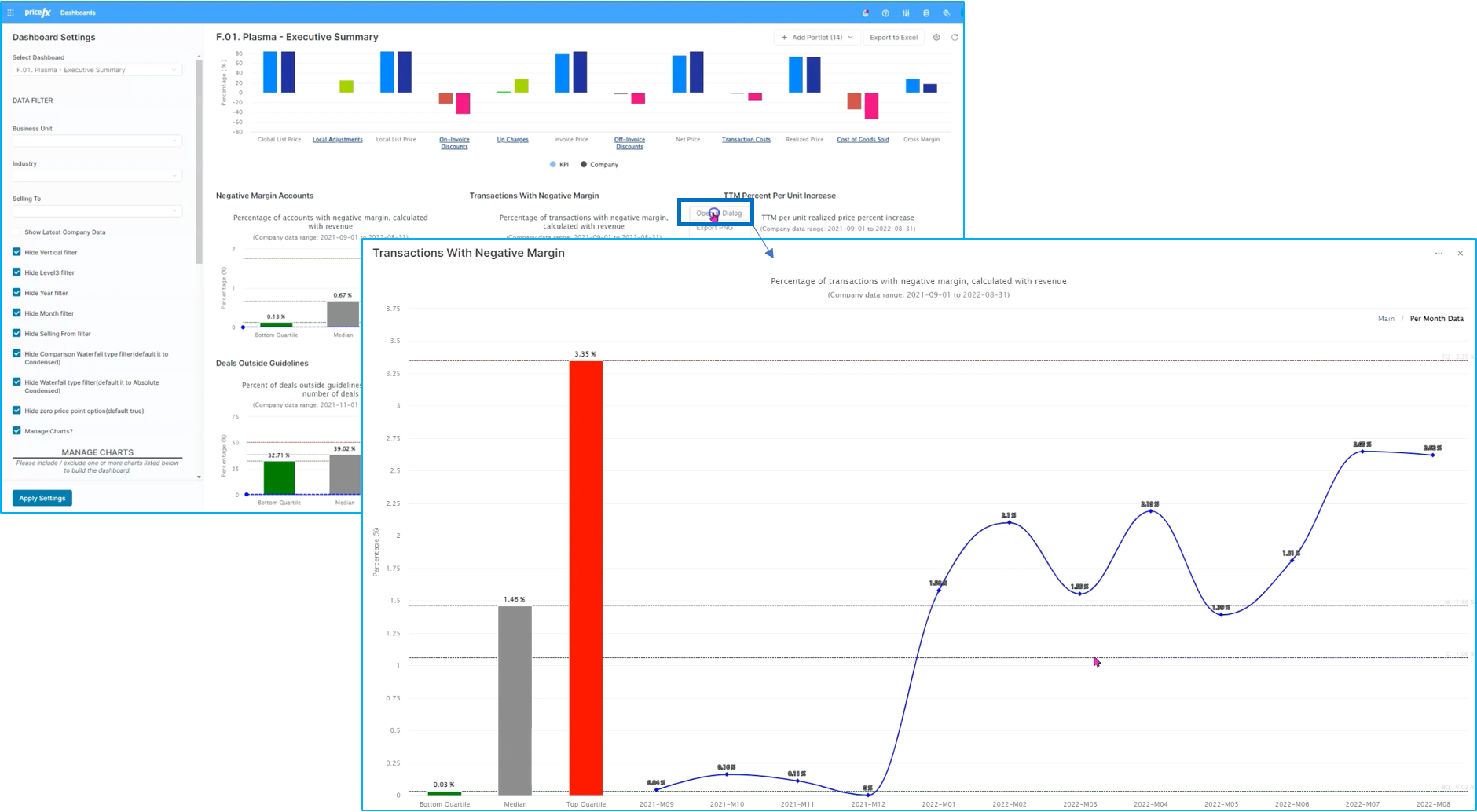Image resolution: width=1477 pixels, height=812 pixels.
Task: Enable Show Latest Company Data checkbox
Action: [16, 232]
